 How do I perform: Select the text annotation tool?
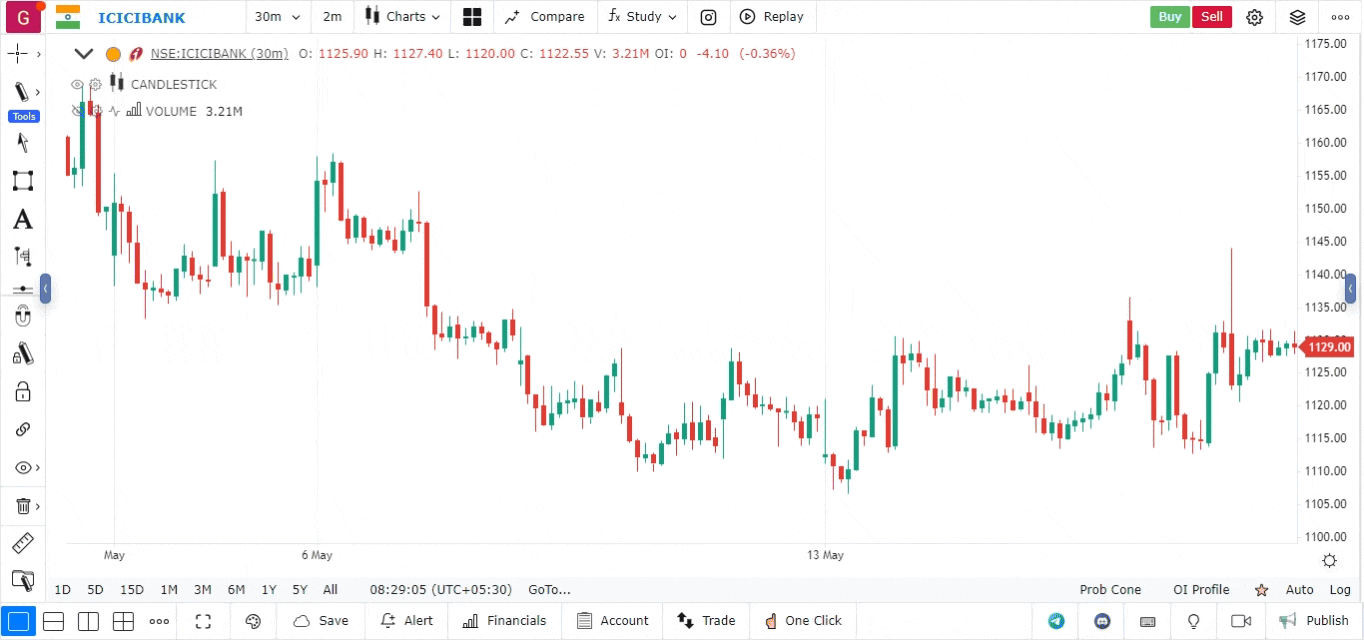[22, 220]
